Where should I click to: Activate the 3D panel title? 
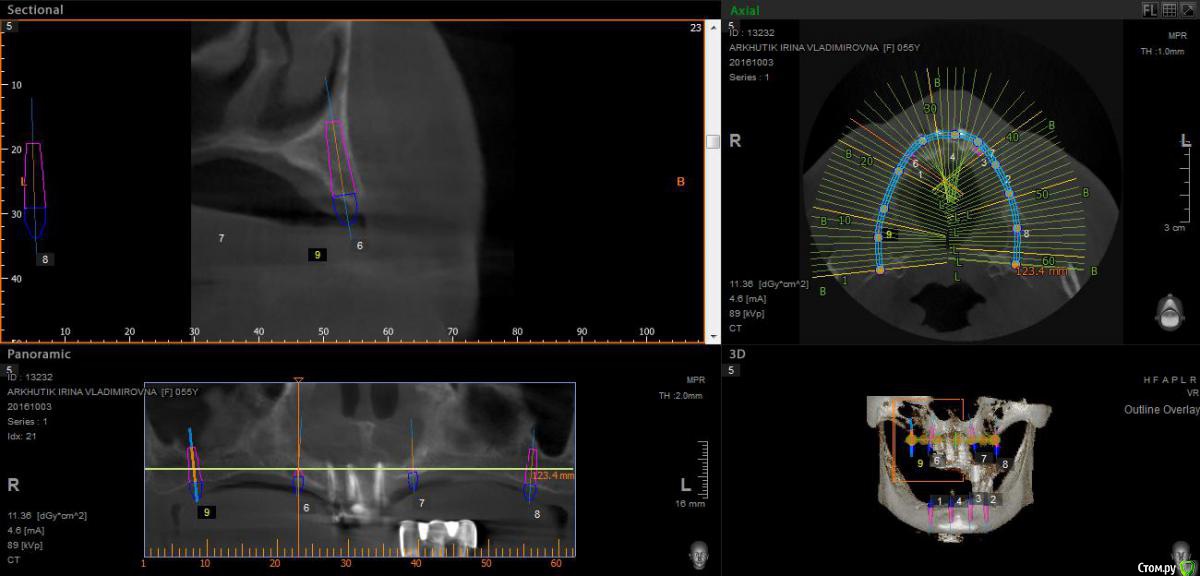click(738, 354)
